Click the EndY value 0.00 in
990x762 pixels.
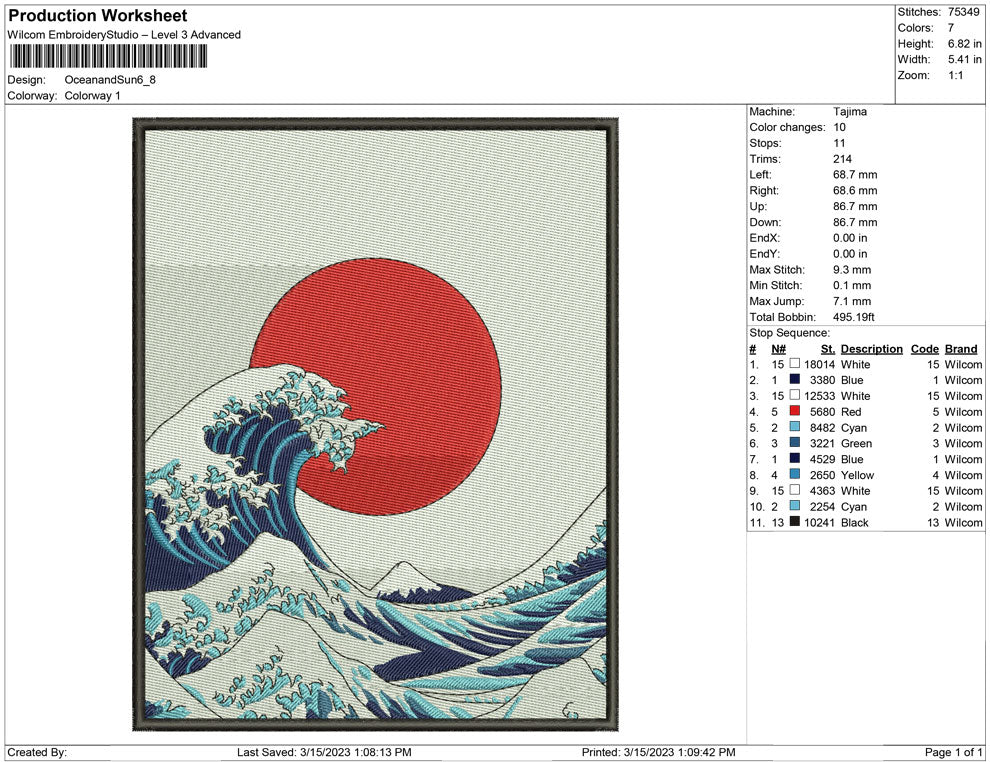[850, 254]
